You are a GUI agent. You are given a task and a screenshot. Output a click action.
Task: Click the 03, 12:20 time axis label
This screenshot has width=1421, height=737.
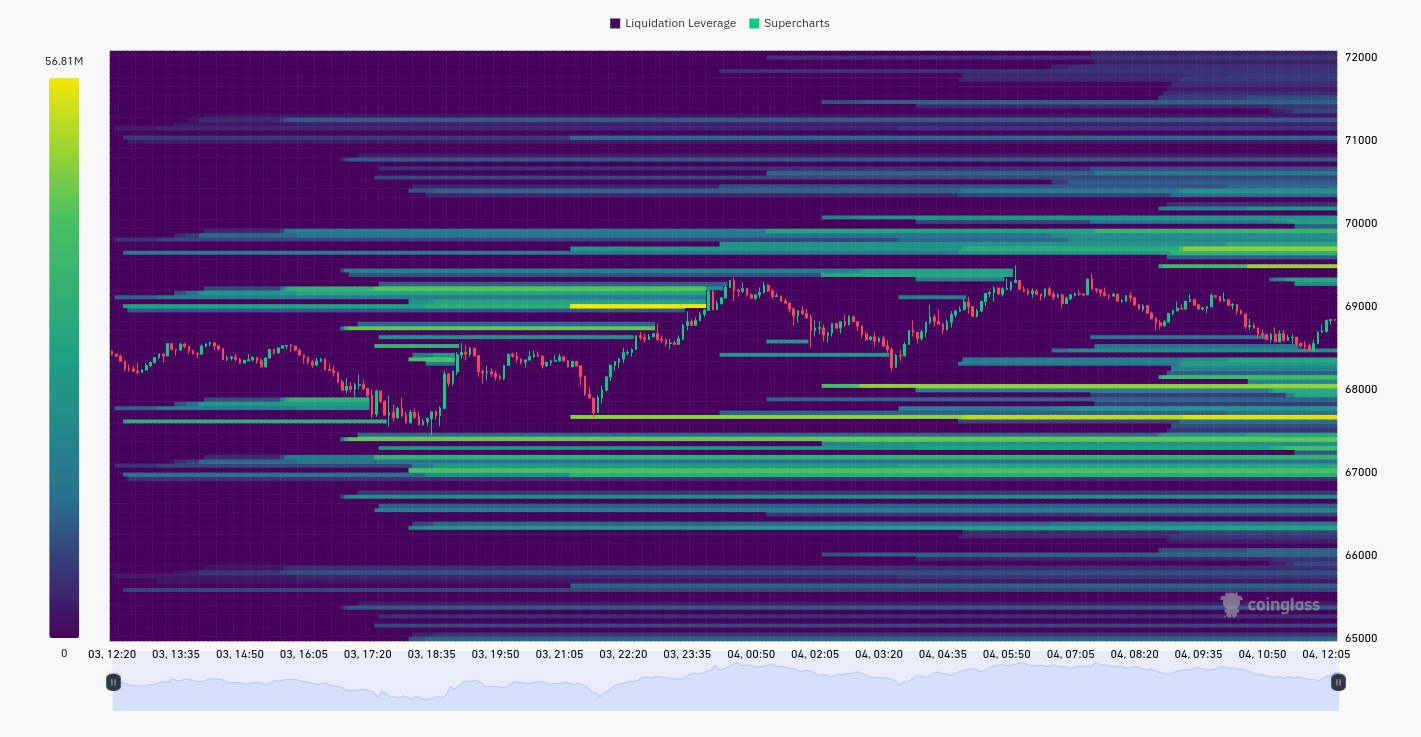tap(112, 654)
